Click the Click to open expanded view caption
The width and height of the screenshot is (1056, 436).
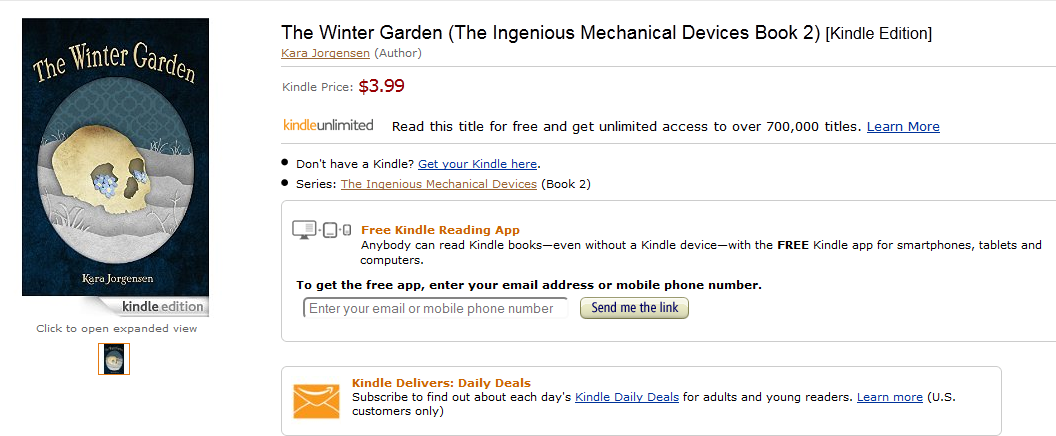116,328
